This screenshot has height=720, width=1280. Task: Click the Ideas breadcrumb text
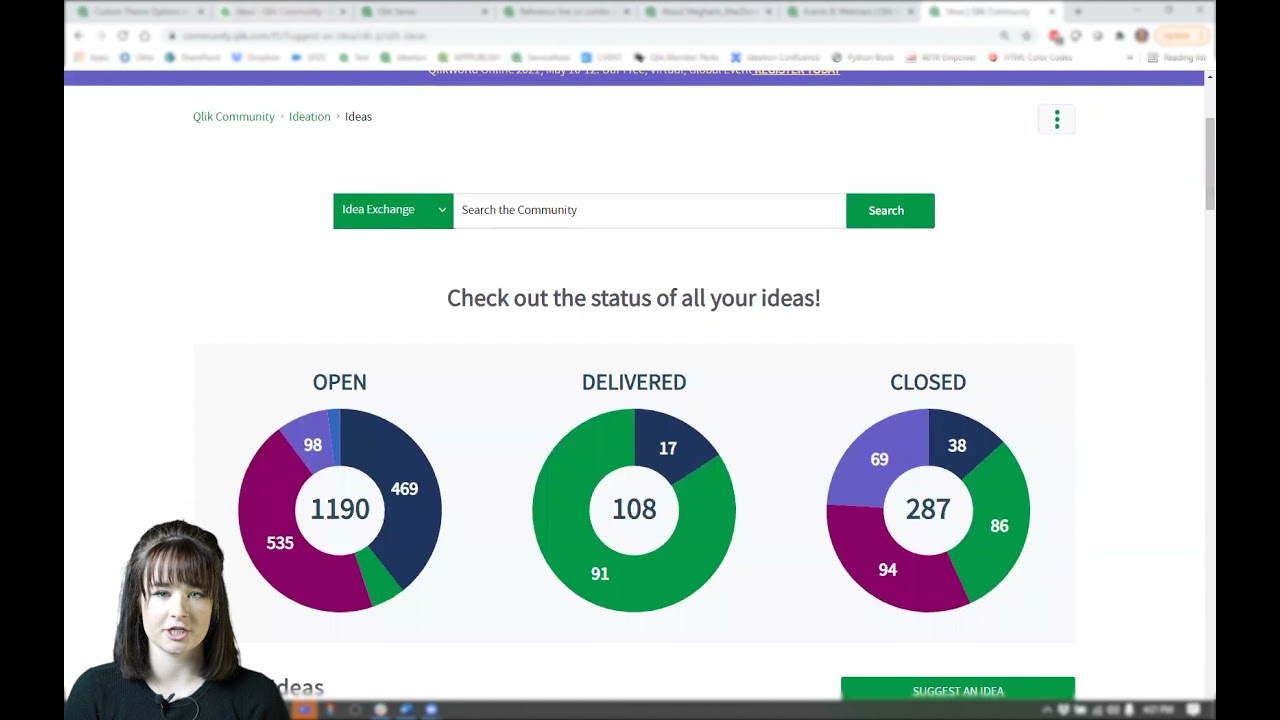(x=358, y=117)
